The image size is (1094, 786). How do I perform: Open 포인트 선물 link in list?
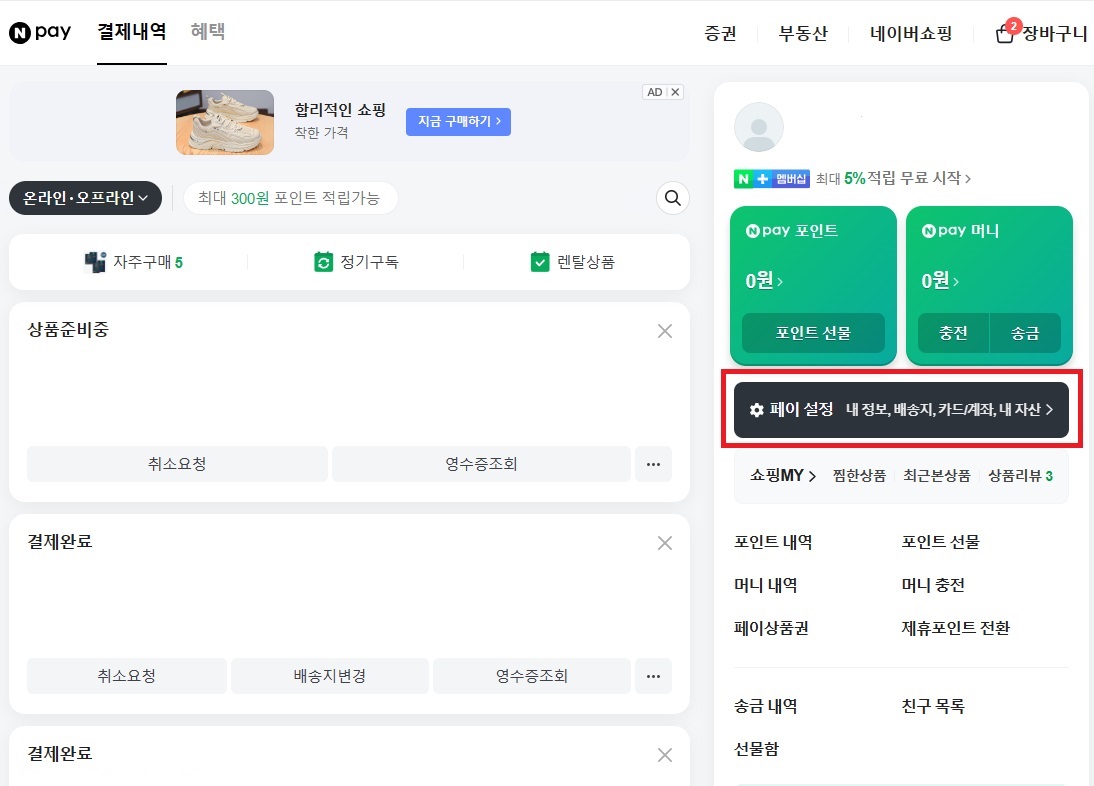pyautogui.click(x=941, y=543)
